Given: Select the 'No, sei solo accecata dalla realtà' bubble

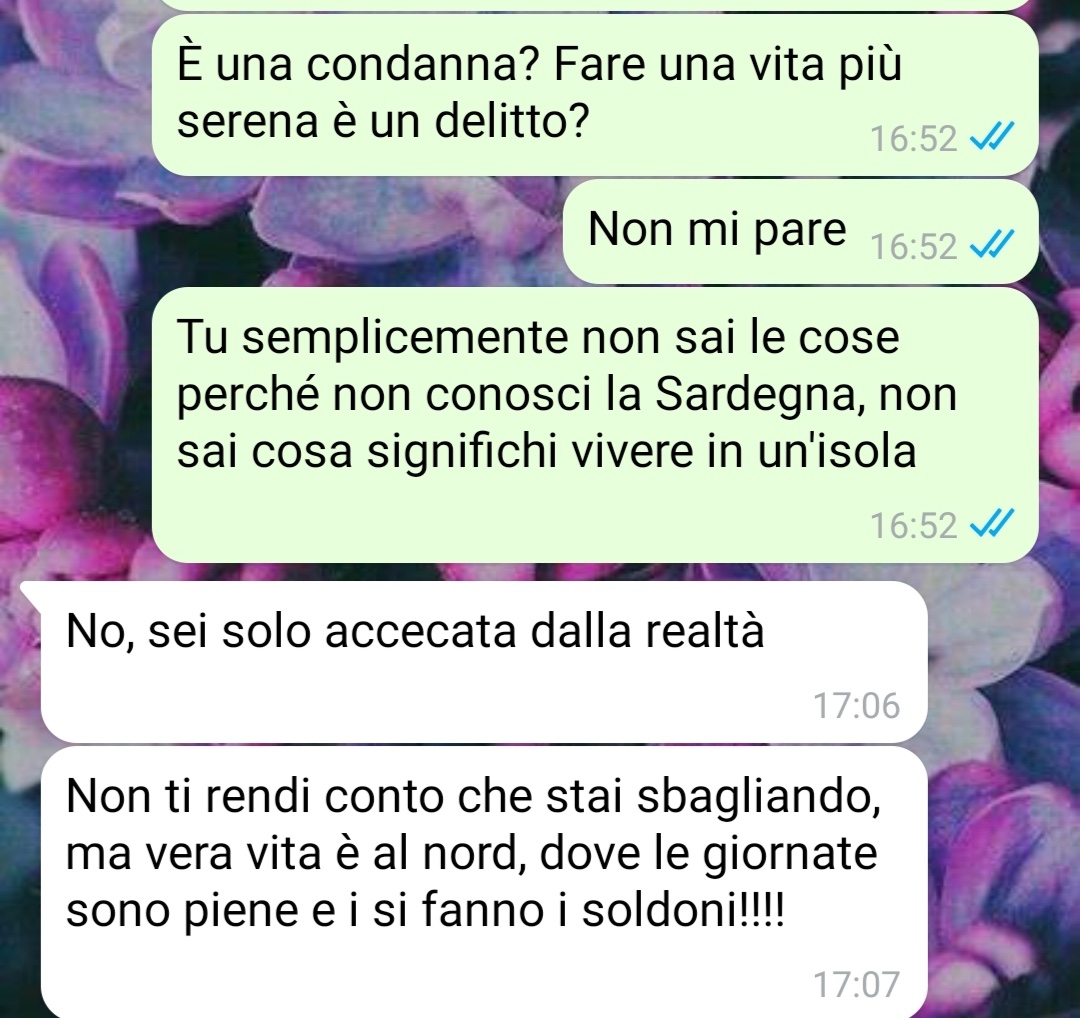Looking at the screenshot, I should point(484,661).
